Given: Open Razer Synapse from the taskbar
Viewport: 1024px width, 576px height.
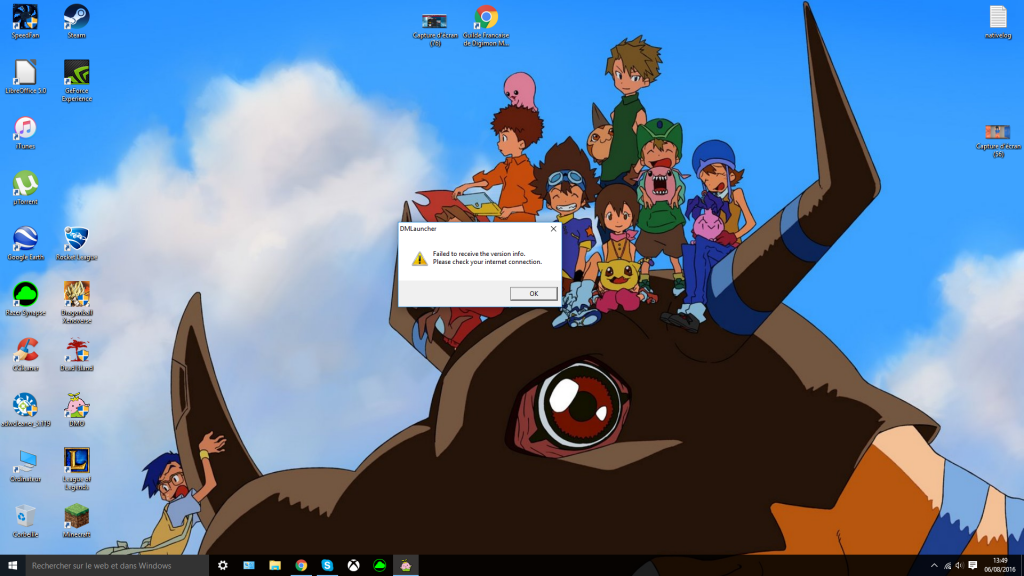Looking at the screenshot, I should pos(379,566).
